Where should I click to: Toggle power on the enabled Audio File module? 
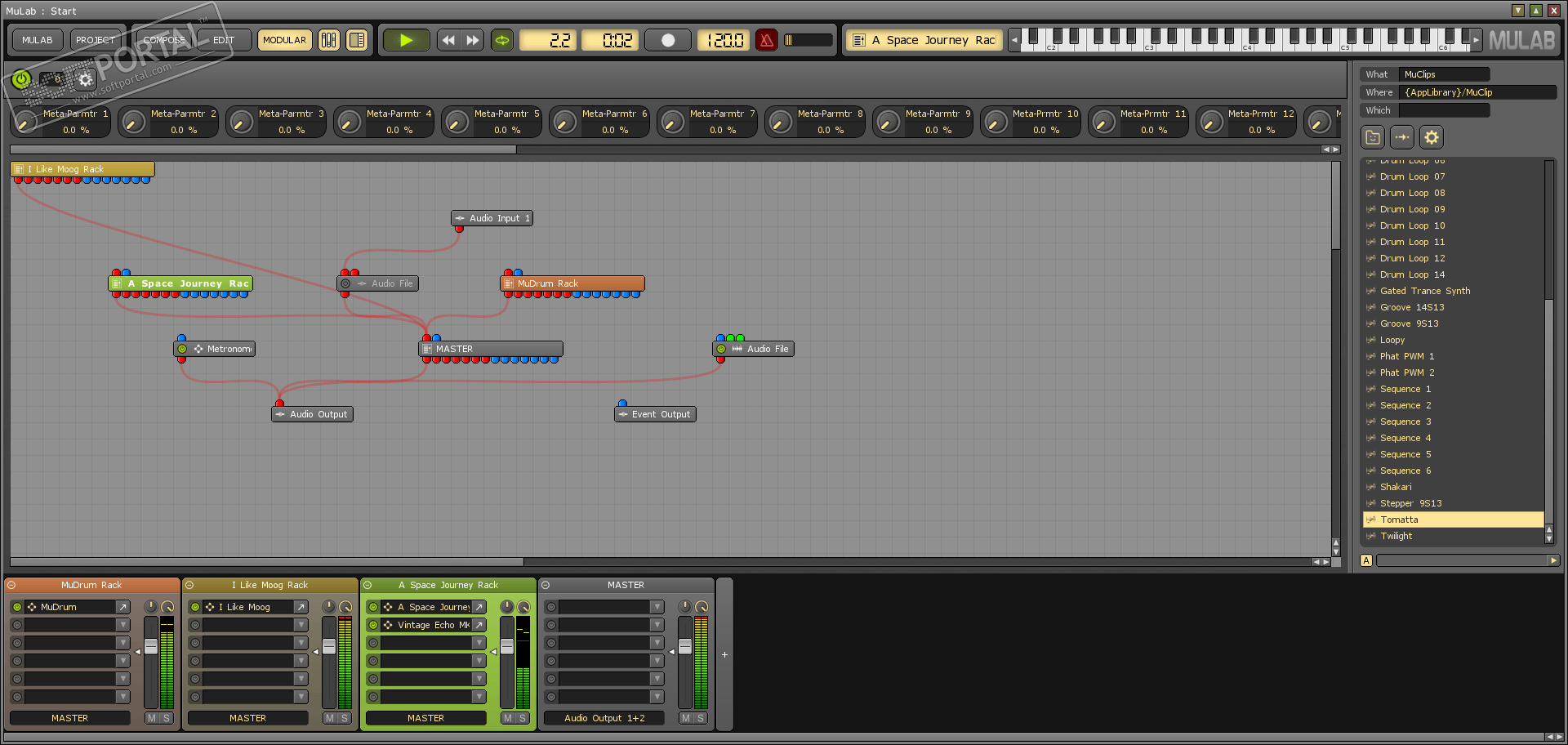point(721,349)
